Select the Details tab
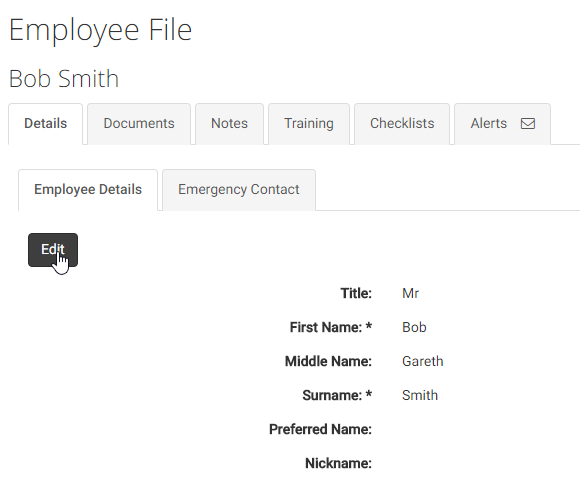This screenshot has width=580, height=481. click(45, 124)
